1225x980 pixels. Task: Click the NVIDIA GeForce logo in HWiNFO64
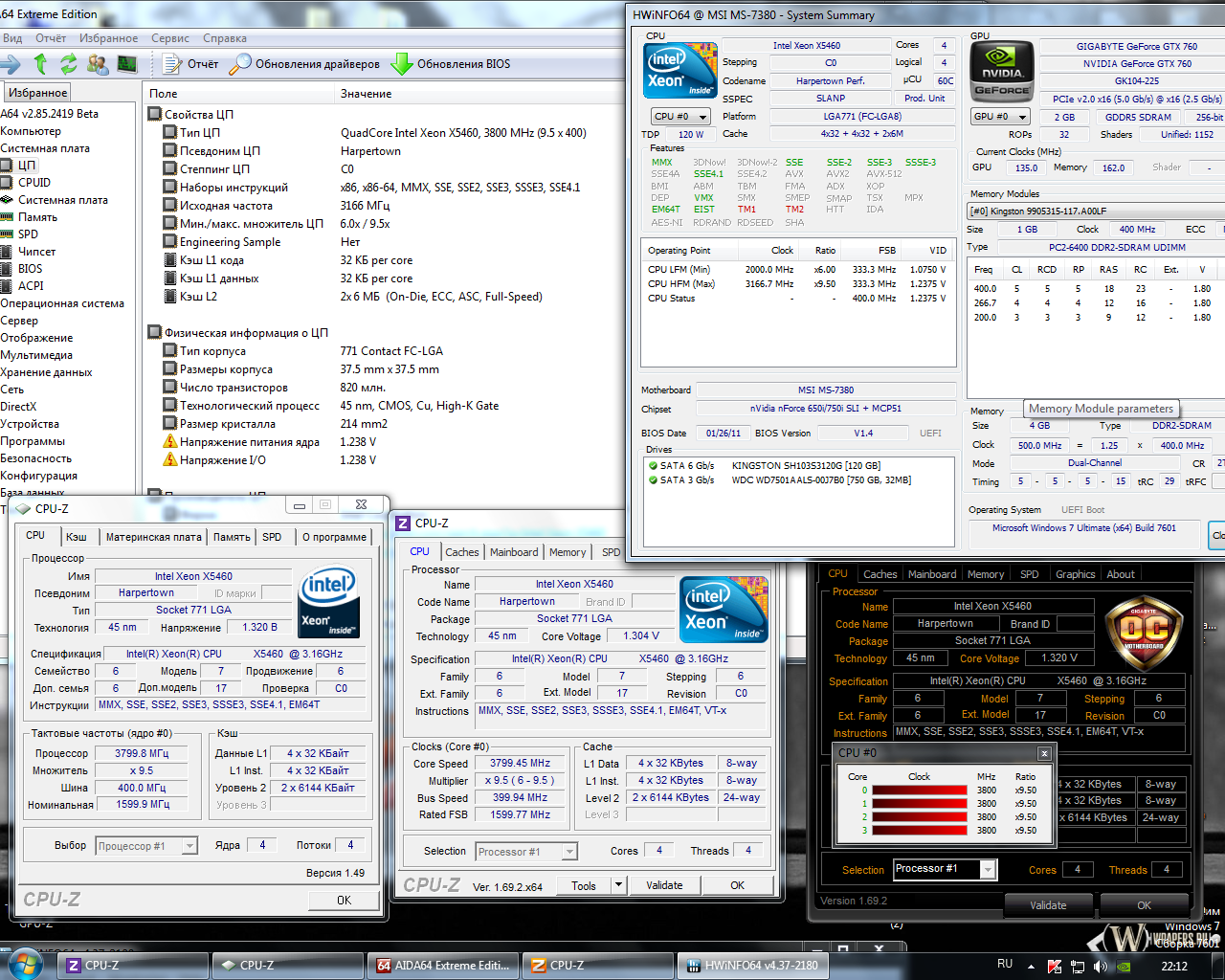(1002, 70)
